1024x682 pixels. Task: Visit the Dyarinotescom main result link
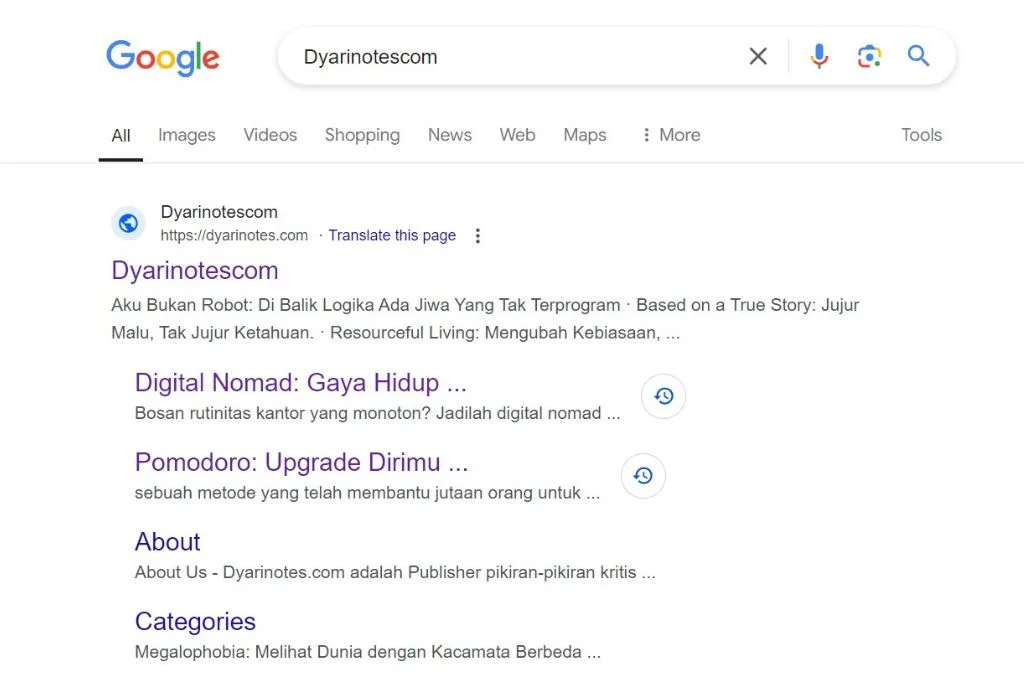(x=194, y=270)
